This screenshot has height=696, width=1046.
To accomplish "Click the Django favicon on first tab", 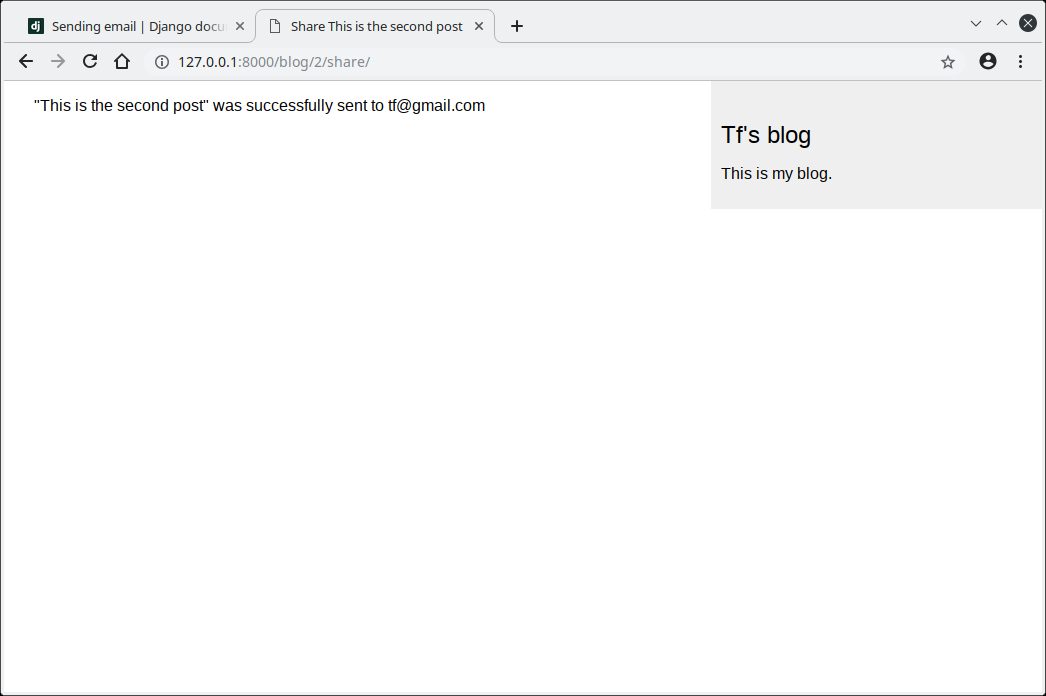I will coord(36,26).
